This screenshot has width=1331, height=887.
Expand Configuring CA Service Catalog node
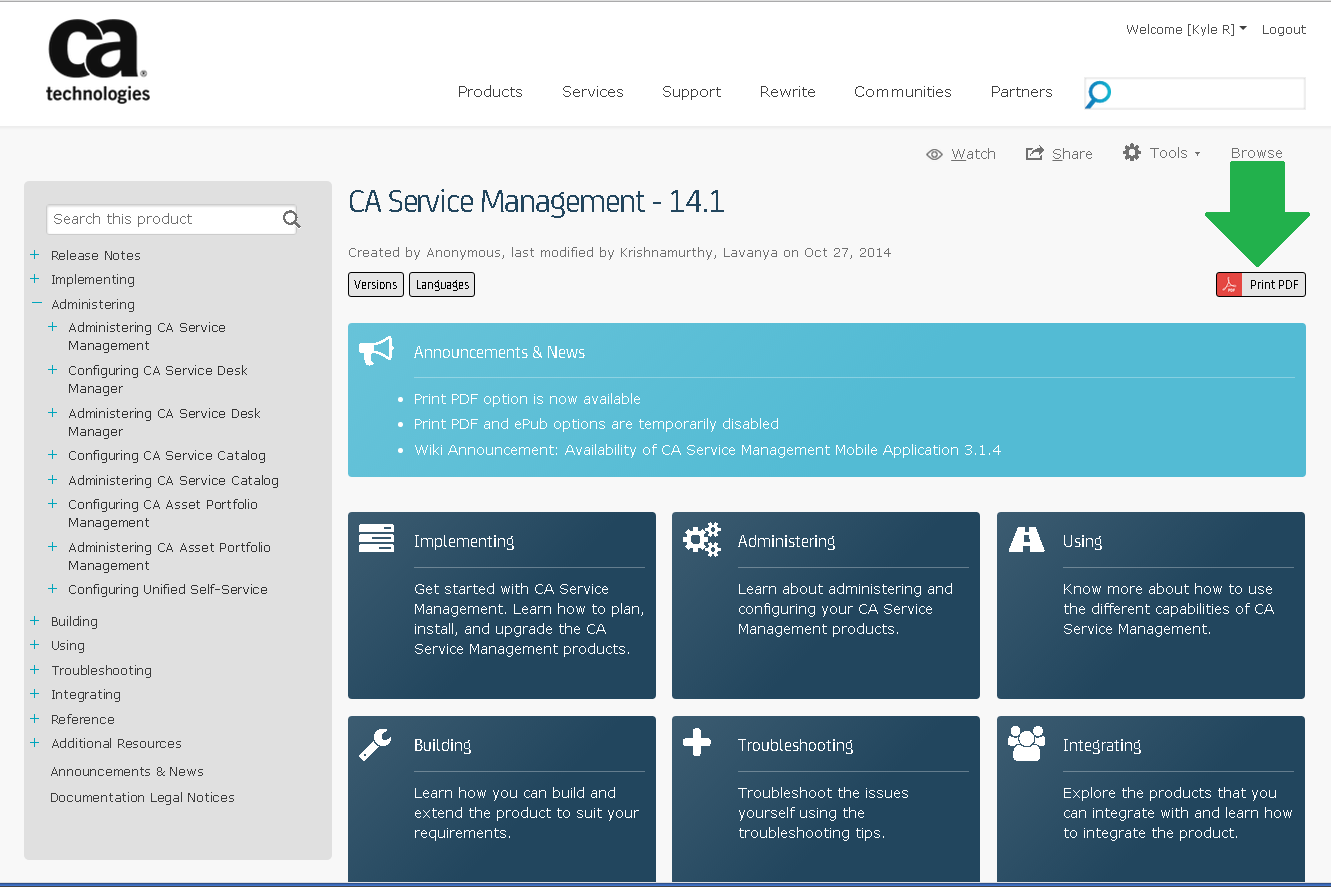[x=53, y=454]
